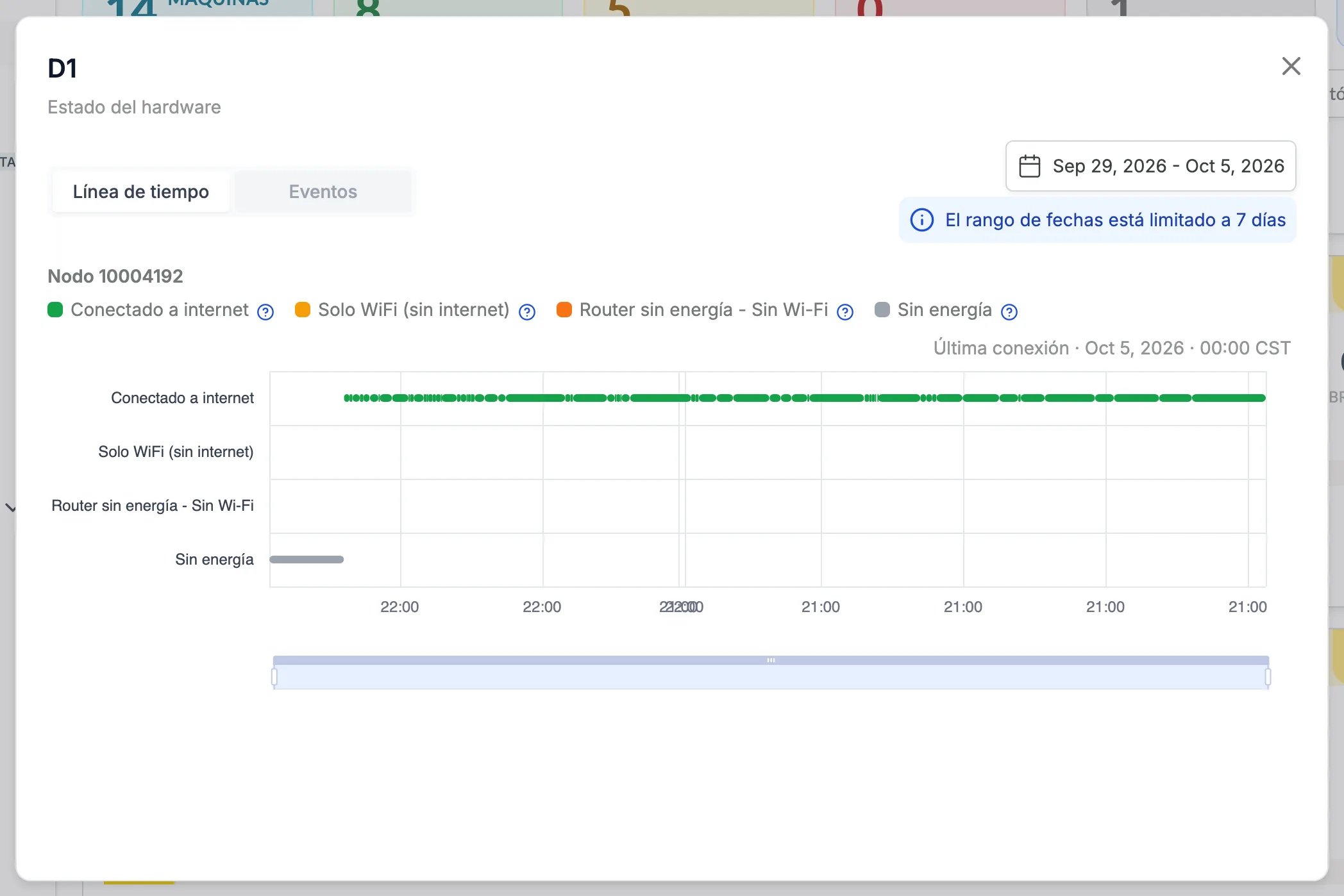Click the Estado del hardware subtitle
The image size is (1344, 896).
[x=134, y=107]
